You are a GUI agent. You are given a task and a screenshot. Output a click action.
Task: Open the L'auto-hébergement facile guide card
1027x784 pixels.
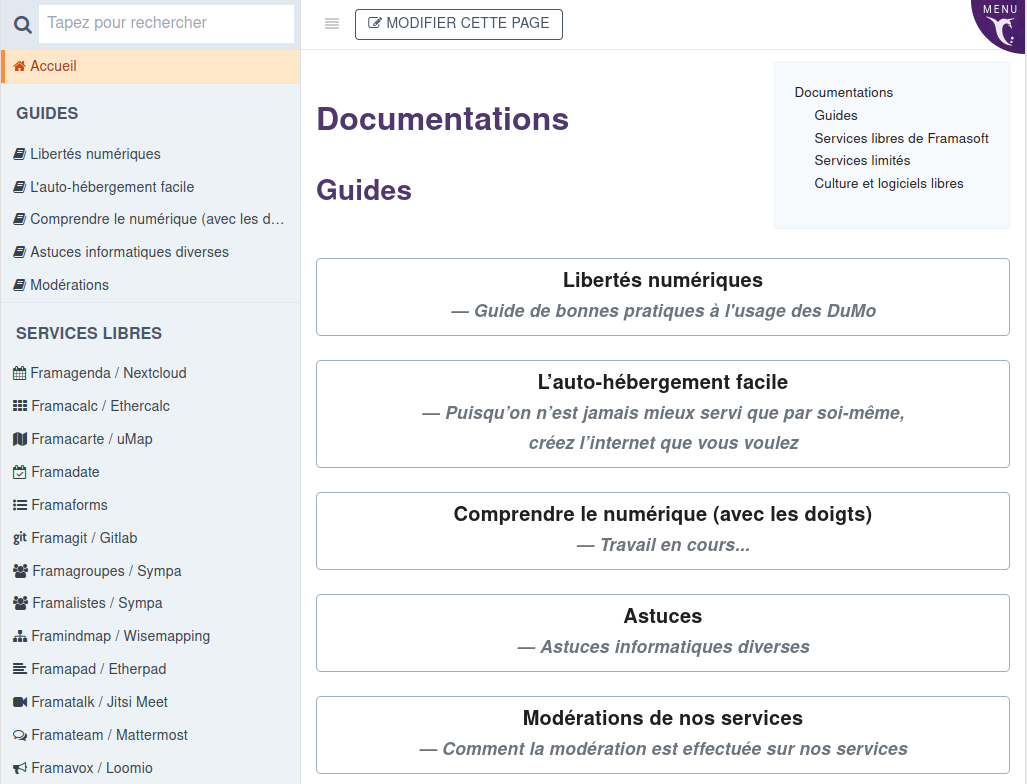tap(663, 414)
